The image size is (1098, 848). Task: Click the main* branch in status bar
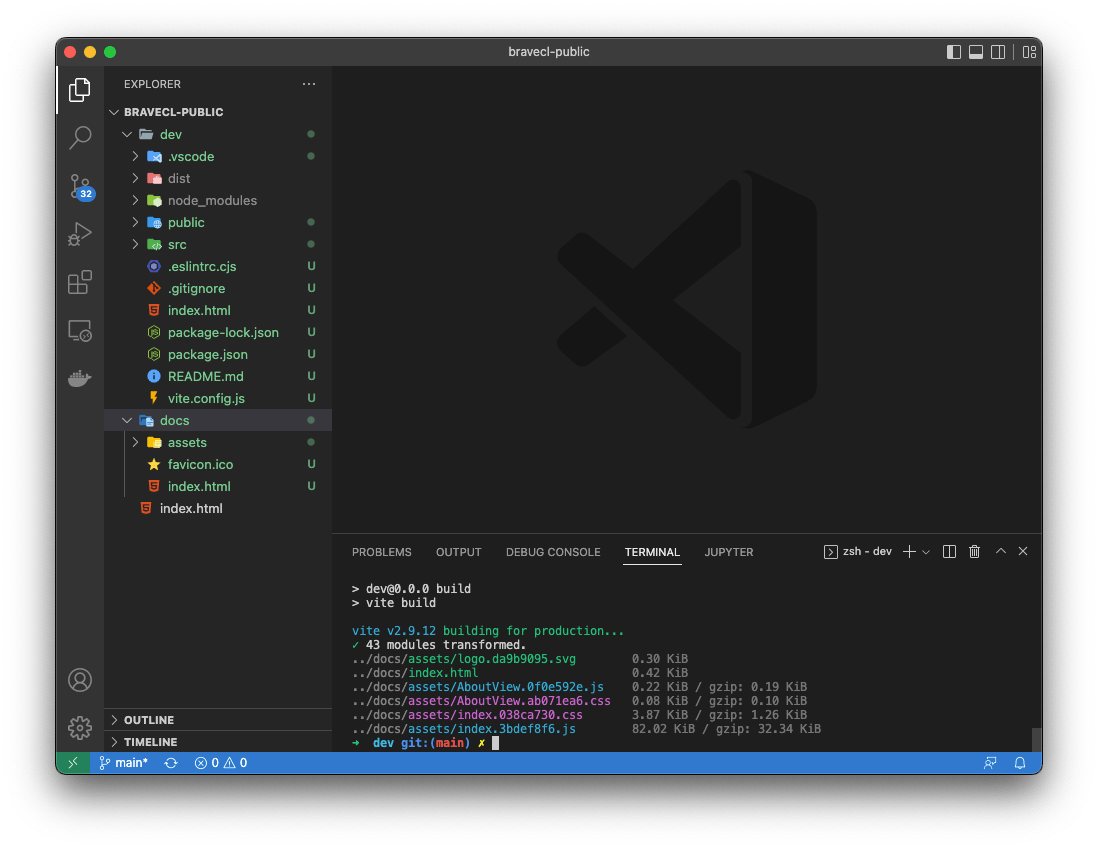tap(123, 763)
